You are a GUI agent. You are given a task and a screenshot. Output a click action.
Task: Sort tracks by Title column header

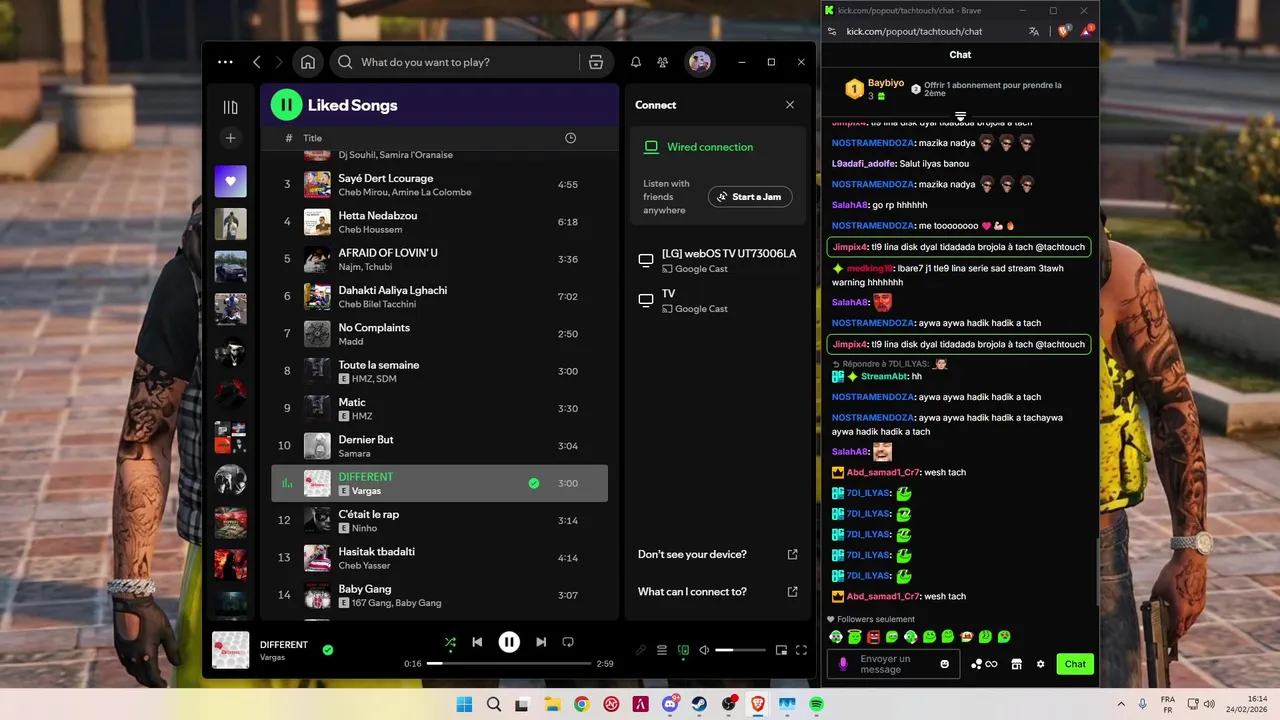click(313, 138)
